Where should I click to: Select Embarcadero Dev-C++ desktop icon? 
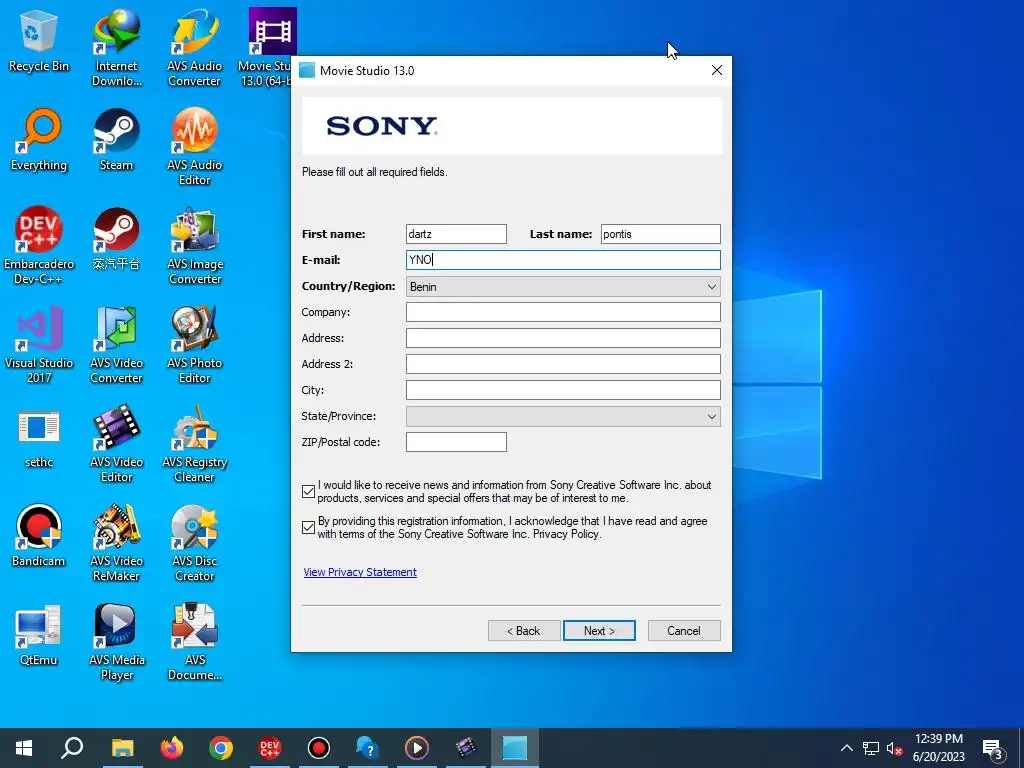[39, 246]
